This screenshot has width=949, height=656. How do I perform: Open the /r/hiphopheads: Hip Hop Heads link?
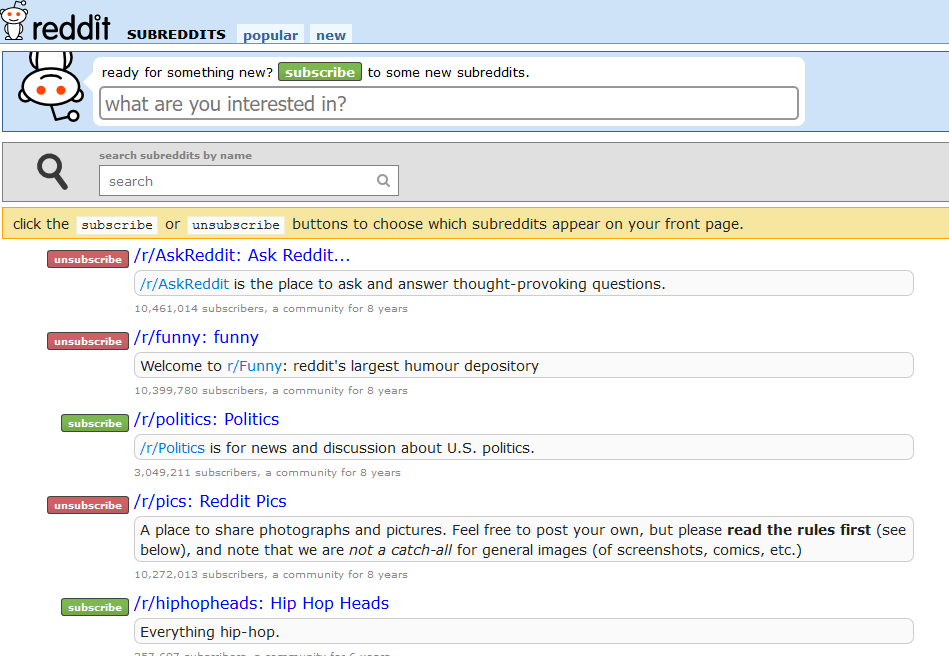coord(261,603)
